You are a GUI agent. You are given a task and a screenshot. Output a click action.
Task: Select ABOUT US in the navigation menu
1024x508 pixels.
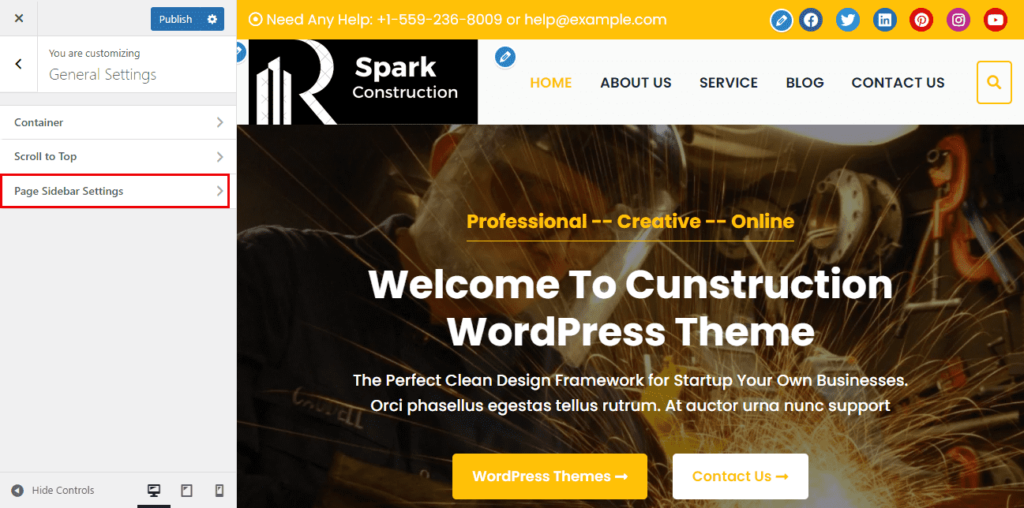(635, 83)
